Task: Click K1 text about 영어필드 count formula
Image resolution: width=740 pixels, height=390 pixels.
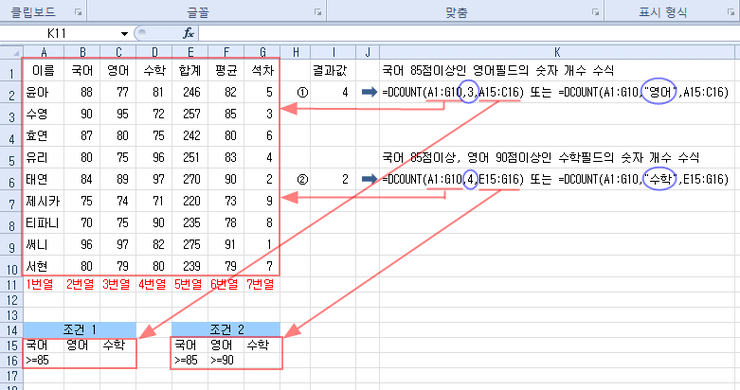Action: pos(498,71)
